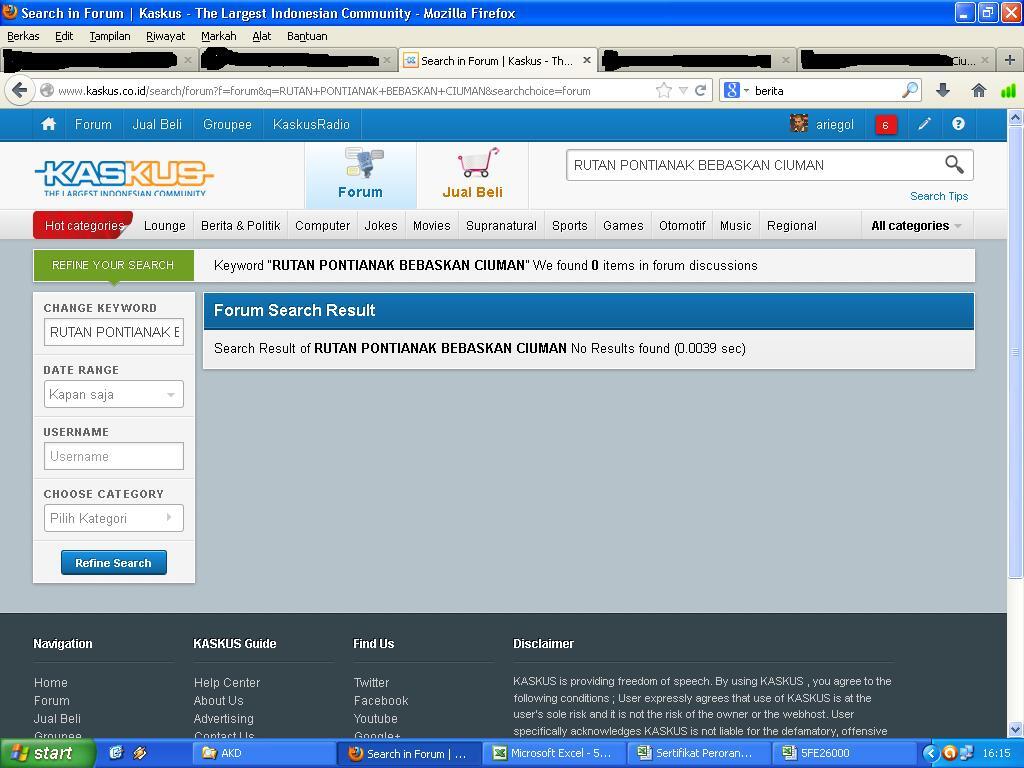Open the Sports category
Screen dimensions: 1024x768
pyautogui.click(x=569, y=225)
